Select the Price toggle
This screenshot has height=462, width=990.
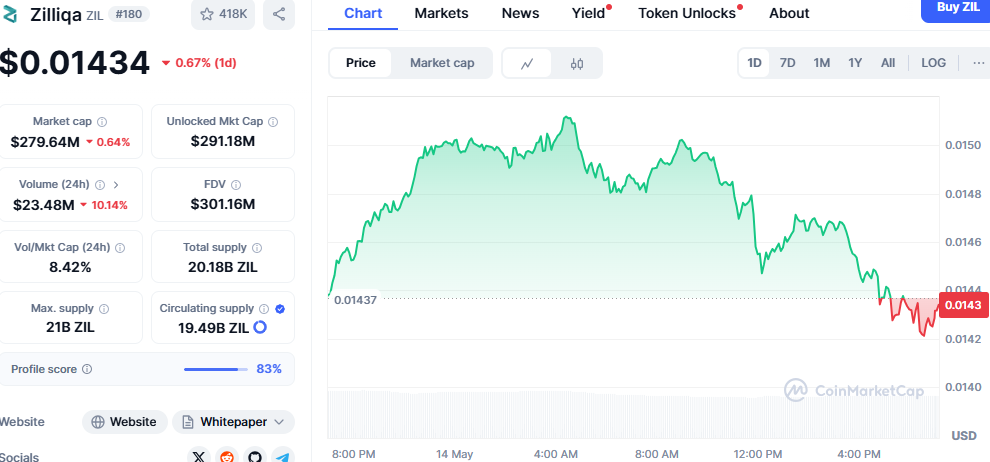click(361, 63)
